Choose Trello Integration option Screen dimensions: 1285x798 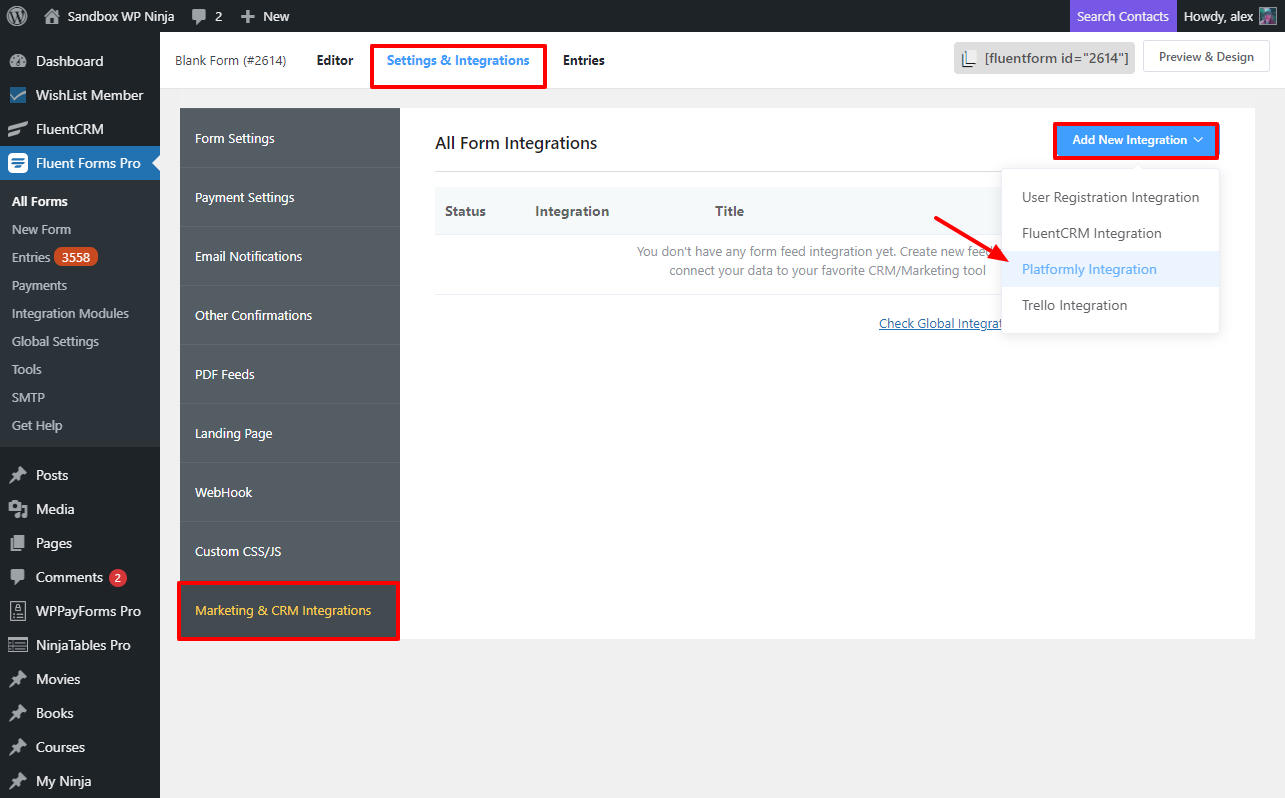point(1074,305)
